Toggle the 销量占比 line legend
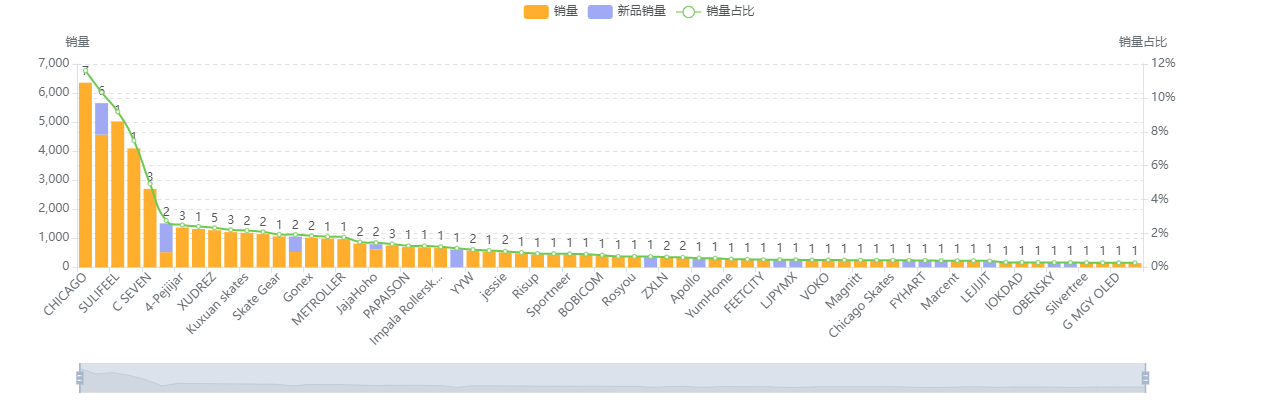 (716, 12)
